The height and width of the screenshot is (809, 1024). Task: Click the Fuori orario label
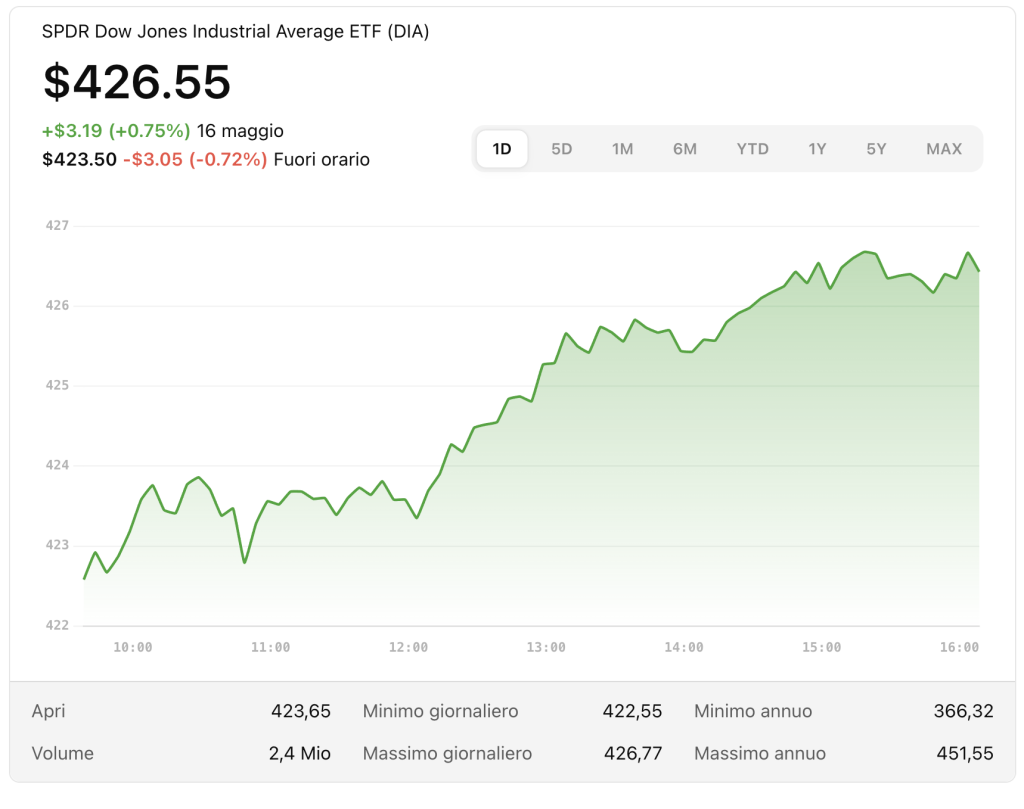pyautogui.click(x=321, y=159)
